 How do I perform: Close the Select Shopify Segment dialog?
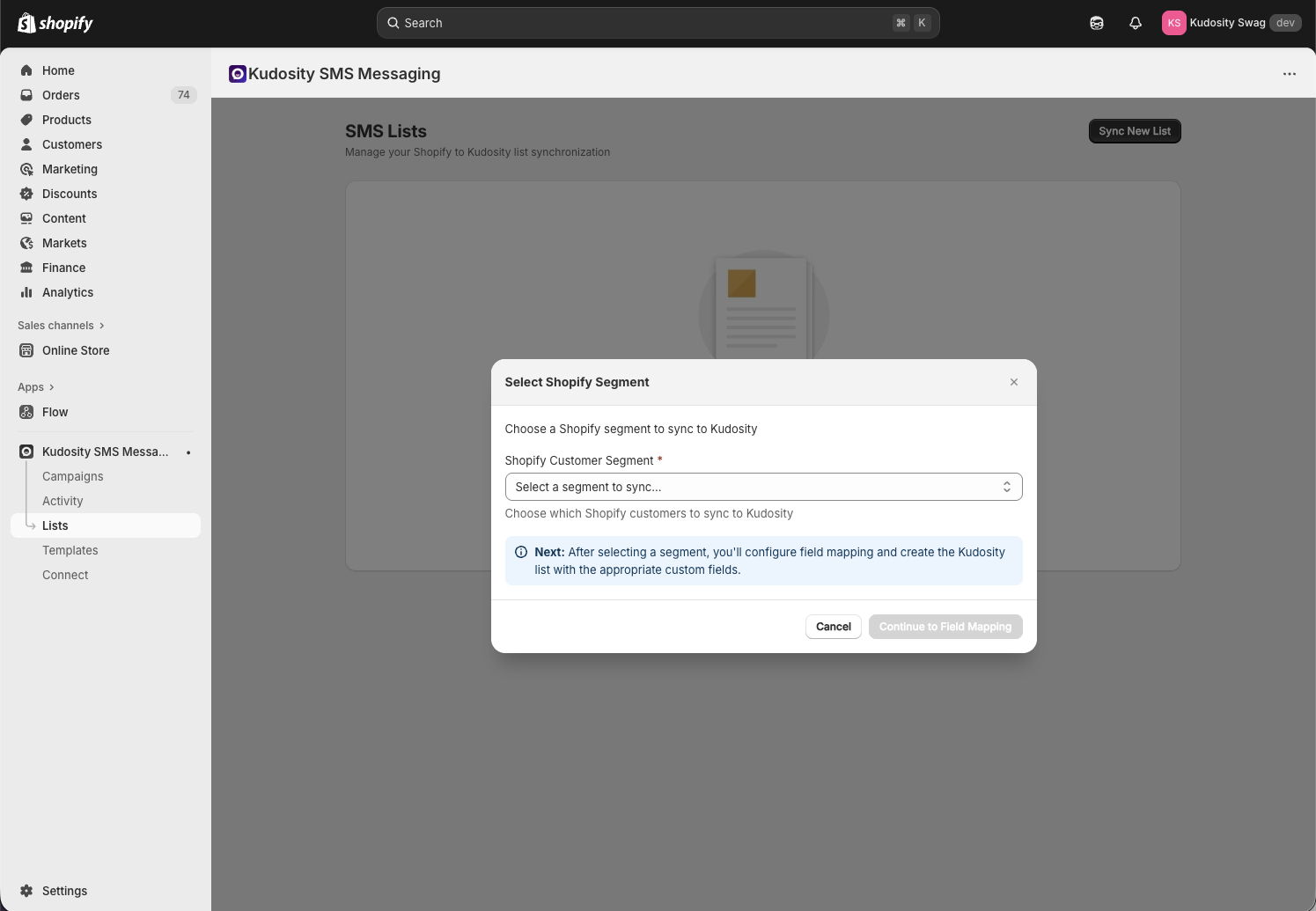(x=1014, y=382)
